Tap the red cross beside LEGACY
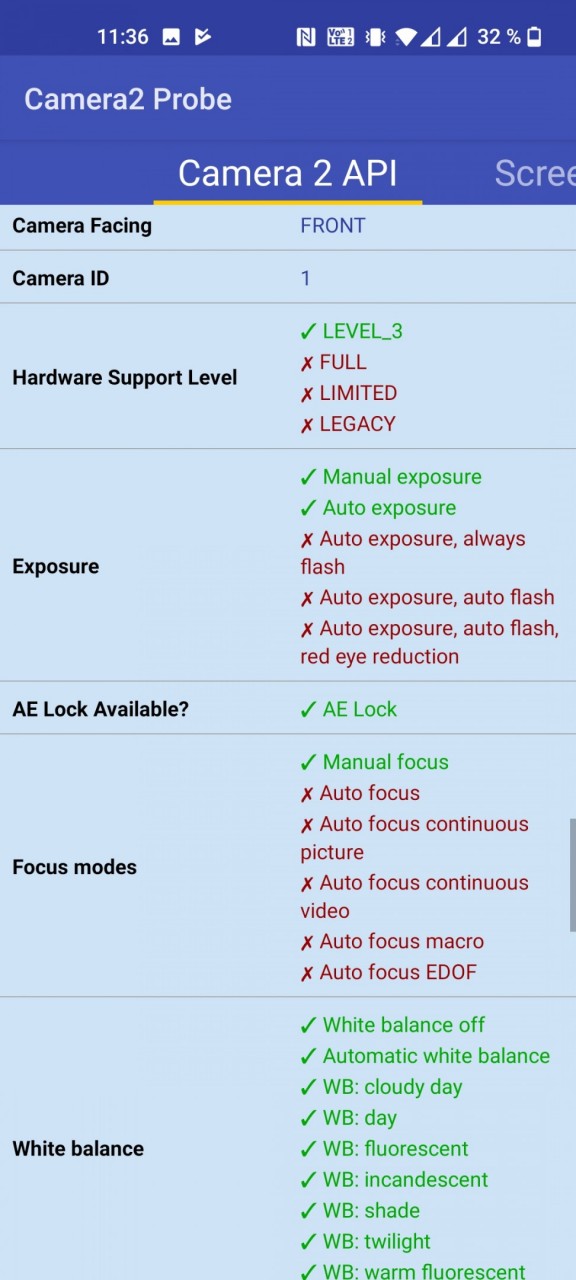This screenshot has width=576, height=1280. pos(307,425)
